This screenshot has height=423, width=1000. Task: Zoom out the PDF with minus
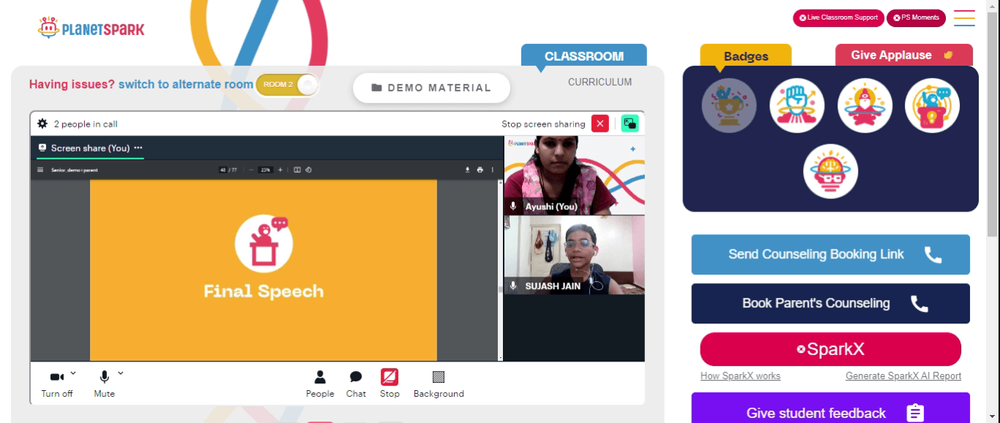(251, 170)
